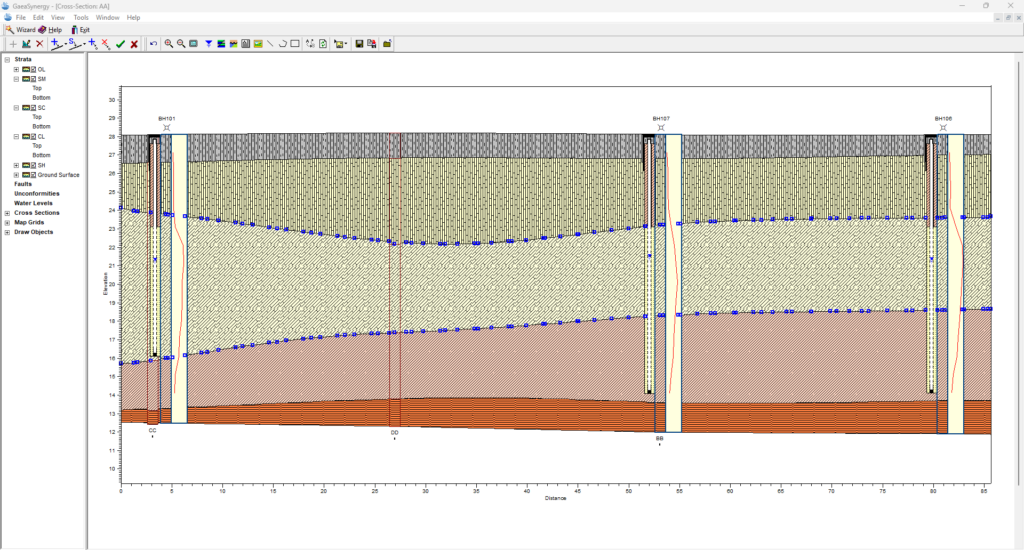Expand the Map Grids tree node
This screenshot has height=550, width=1024.
pyautogui.click(x=8, y=222)
